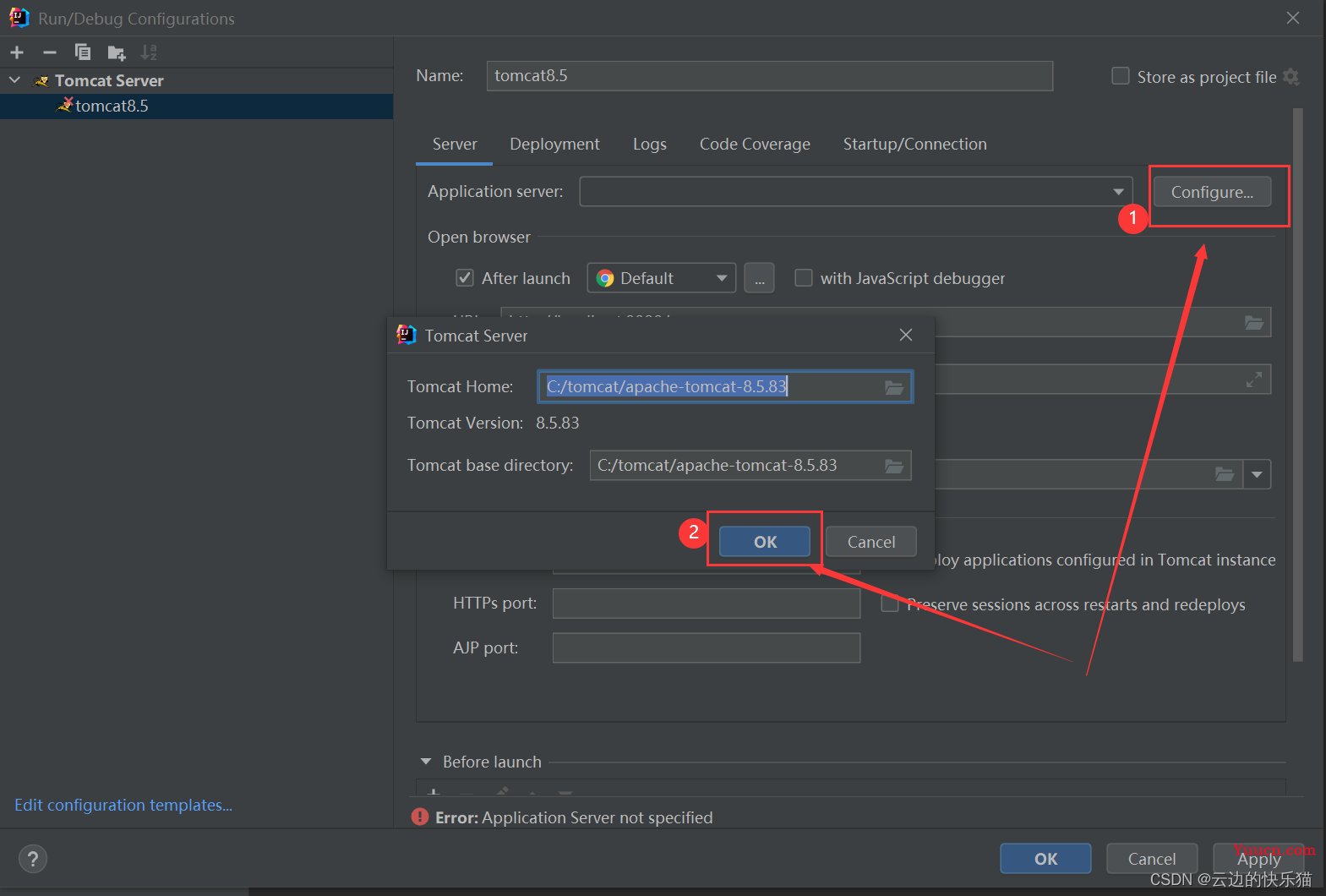Switch to the Deployment tab
Image resolution: width=1326 pixels, height=896 pixels.
click(x=554, y=145)
